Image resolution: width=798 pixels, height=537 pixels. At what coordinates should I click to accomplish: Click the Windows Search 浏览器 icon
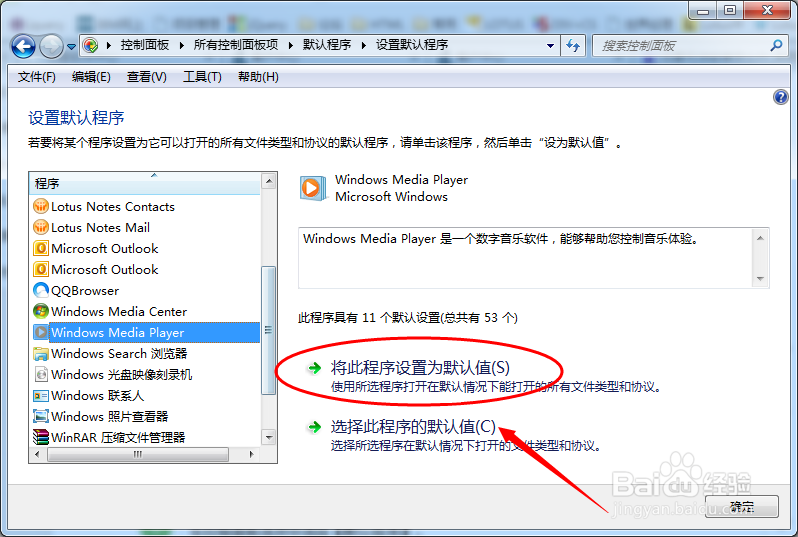tap(41, 353)
